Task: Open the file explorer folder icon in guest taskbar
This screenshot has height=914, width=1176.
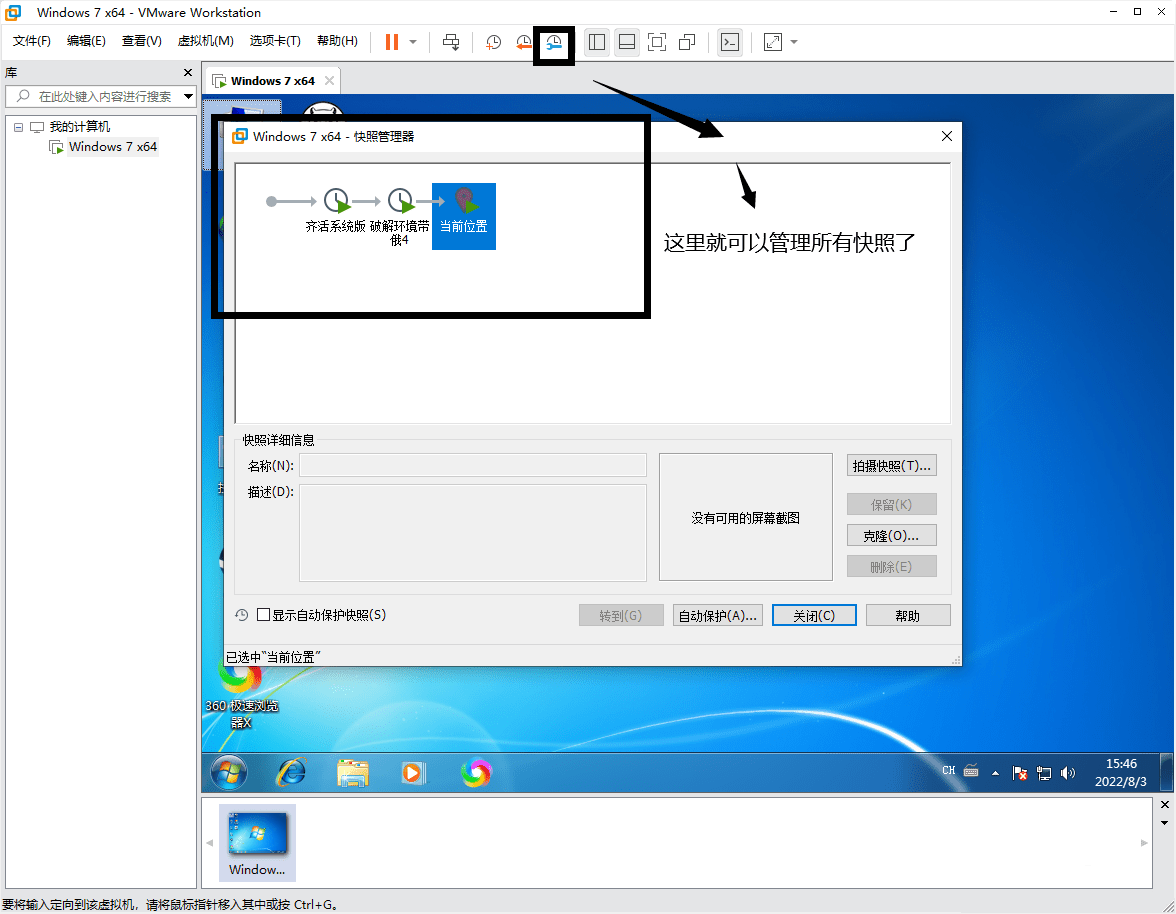Action: [352, 773]
